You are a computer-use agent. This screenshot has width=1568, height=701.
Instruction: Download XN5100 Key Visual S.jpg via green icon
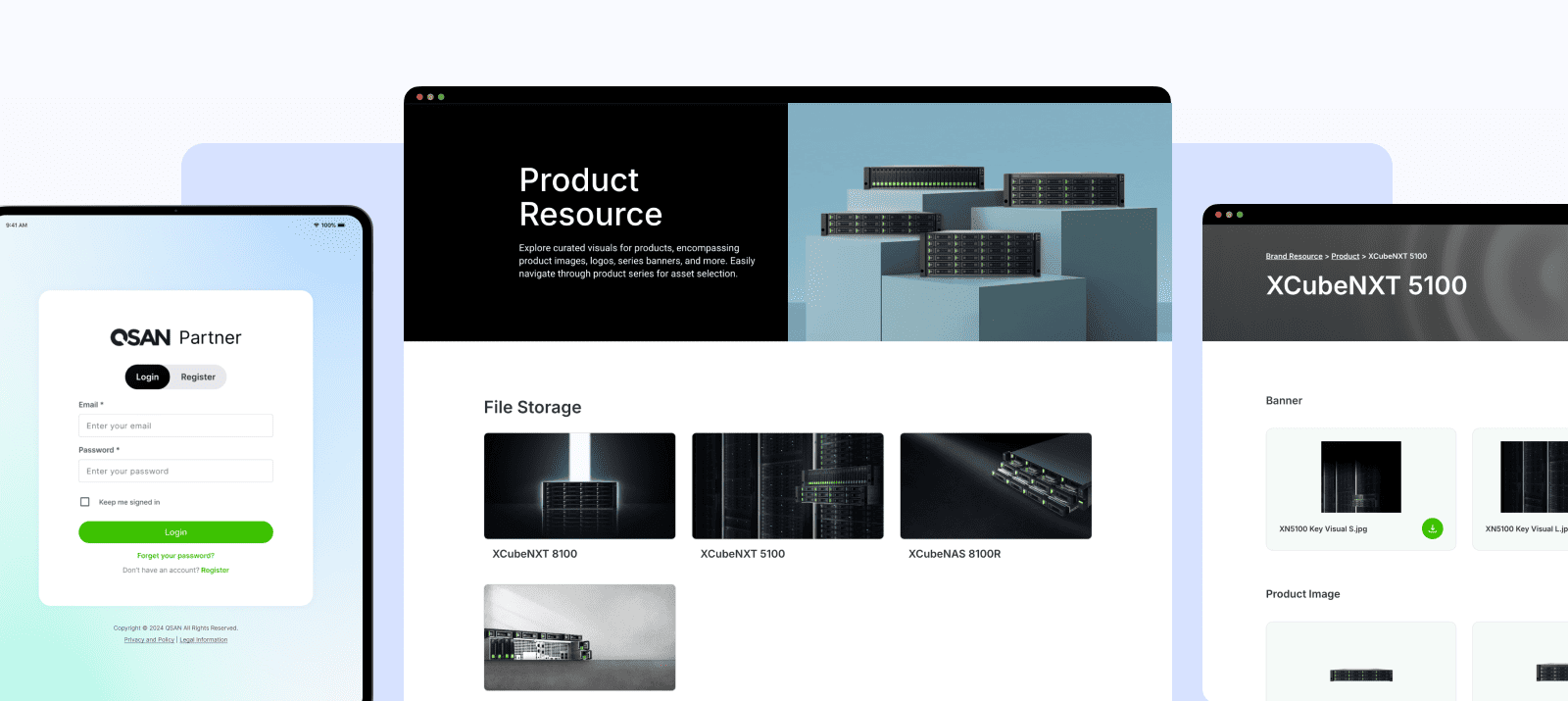coord(1433,528)
